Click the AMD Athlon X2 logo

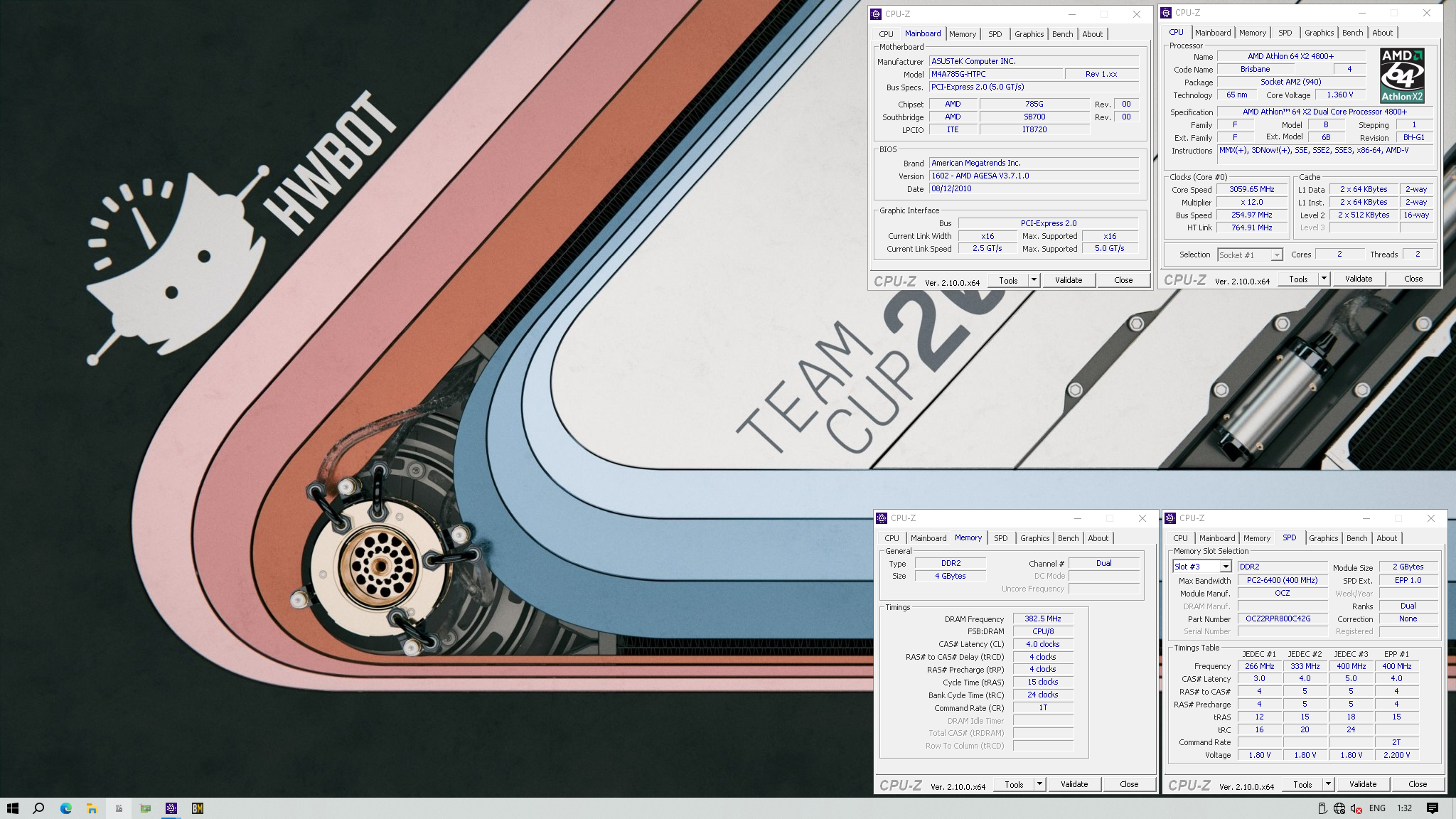(x=1402, y=75)
